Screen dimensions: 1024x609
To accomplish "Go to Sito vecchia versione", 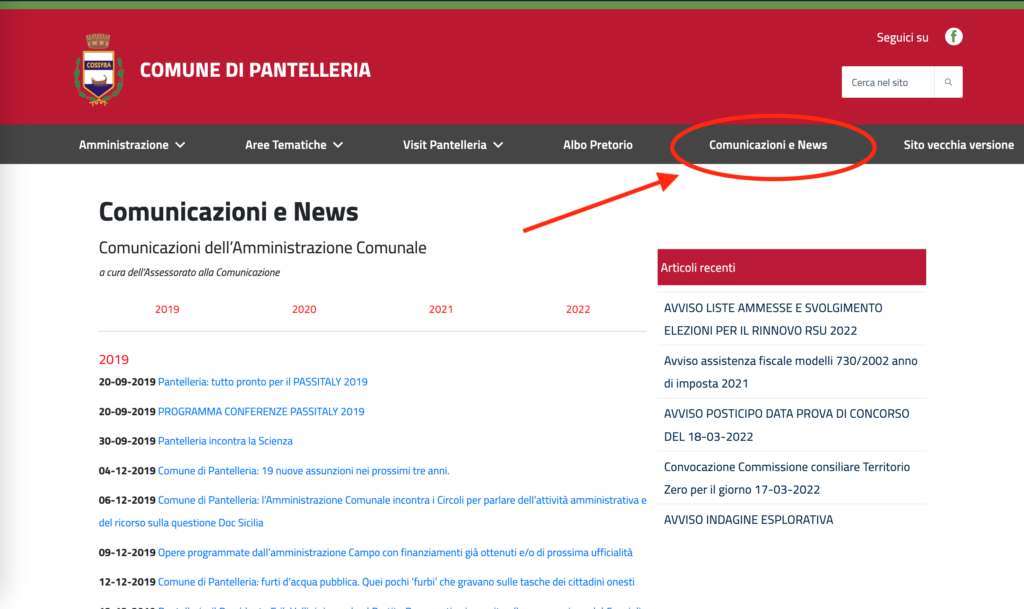I will [958, 145].
